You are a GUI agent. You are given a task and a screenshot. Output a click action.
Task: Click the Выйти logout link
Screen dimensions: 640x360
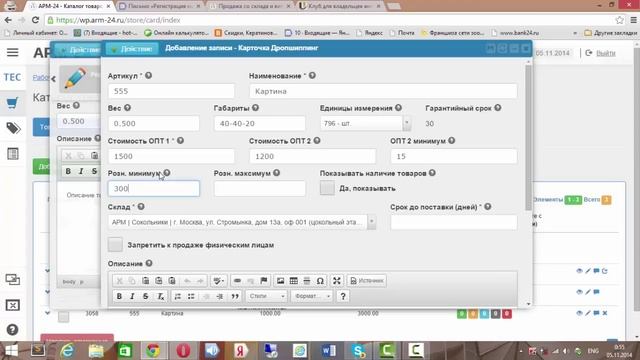coord(605,53)
